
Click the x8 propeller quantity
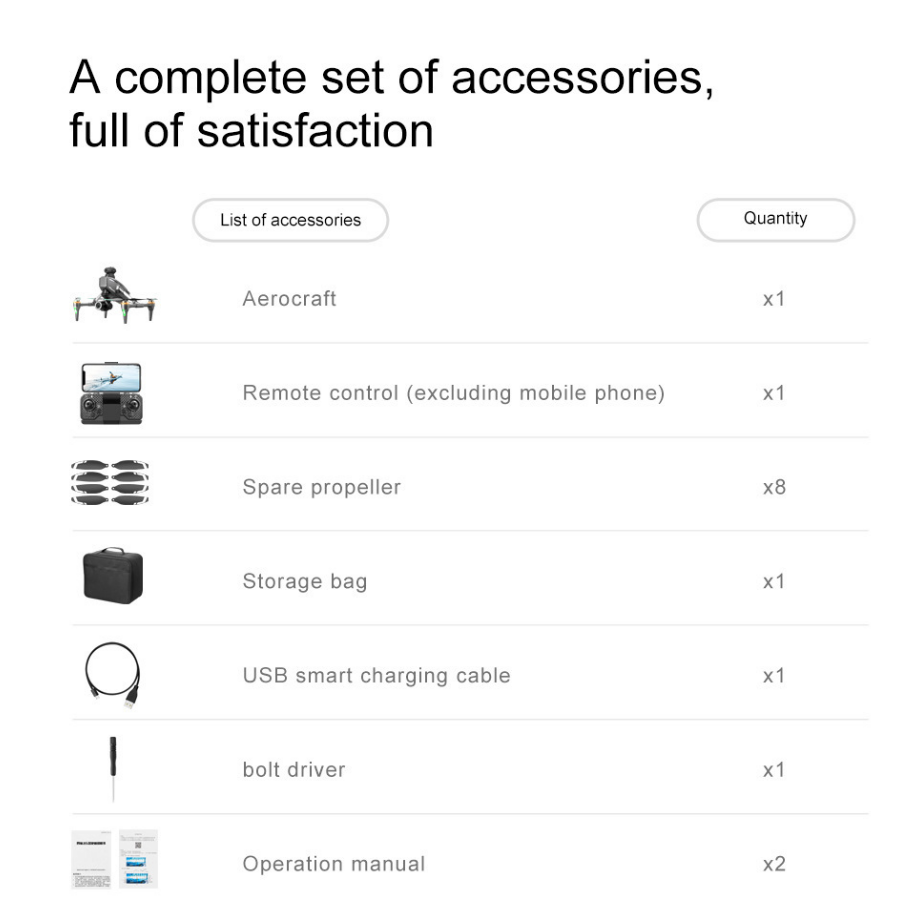coord(774,488)
